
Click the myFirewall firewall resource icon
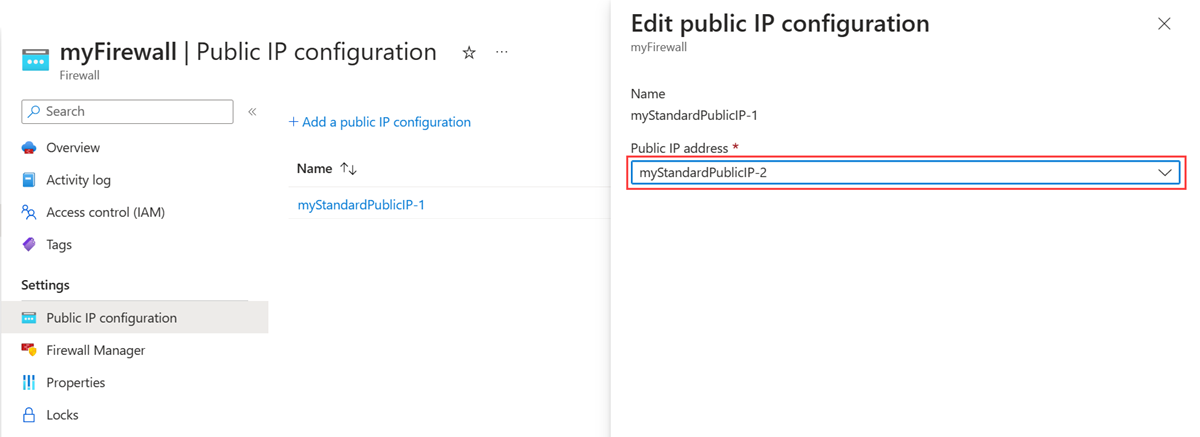click(35, 60)
